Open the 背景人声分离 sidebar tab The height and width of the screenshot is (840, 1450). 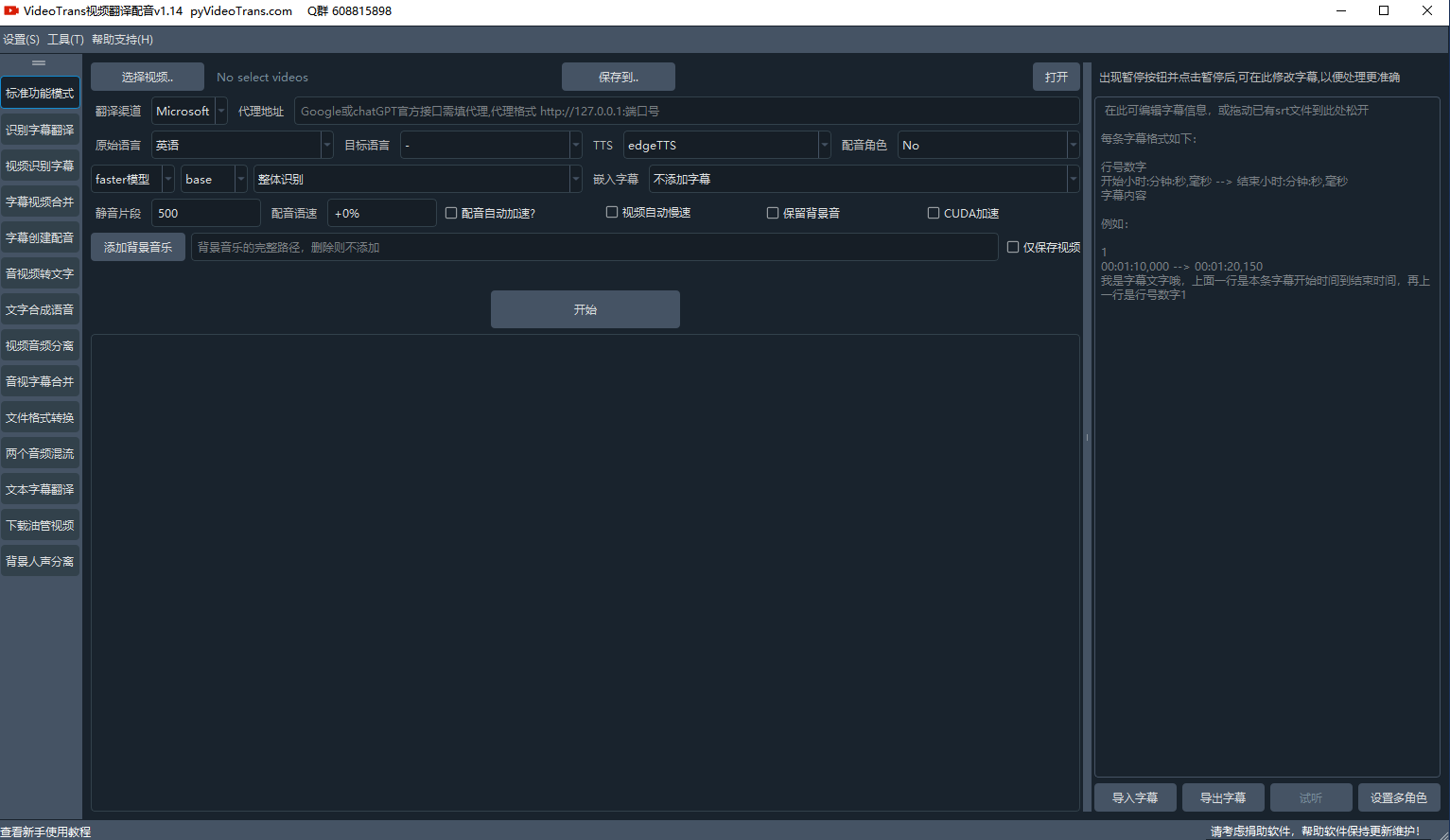coord(40,561)
